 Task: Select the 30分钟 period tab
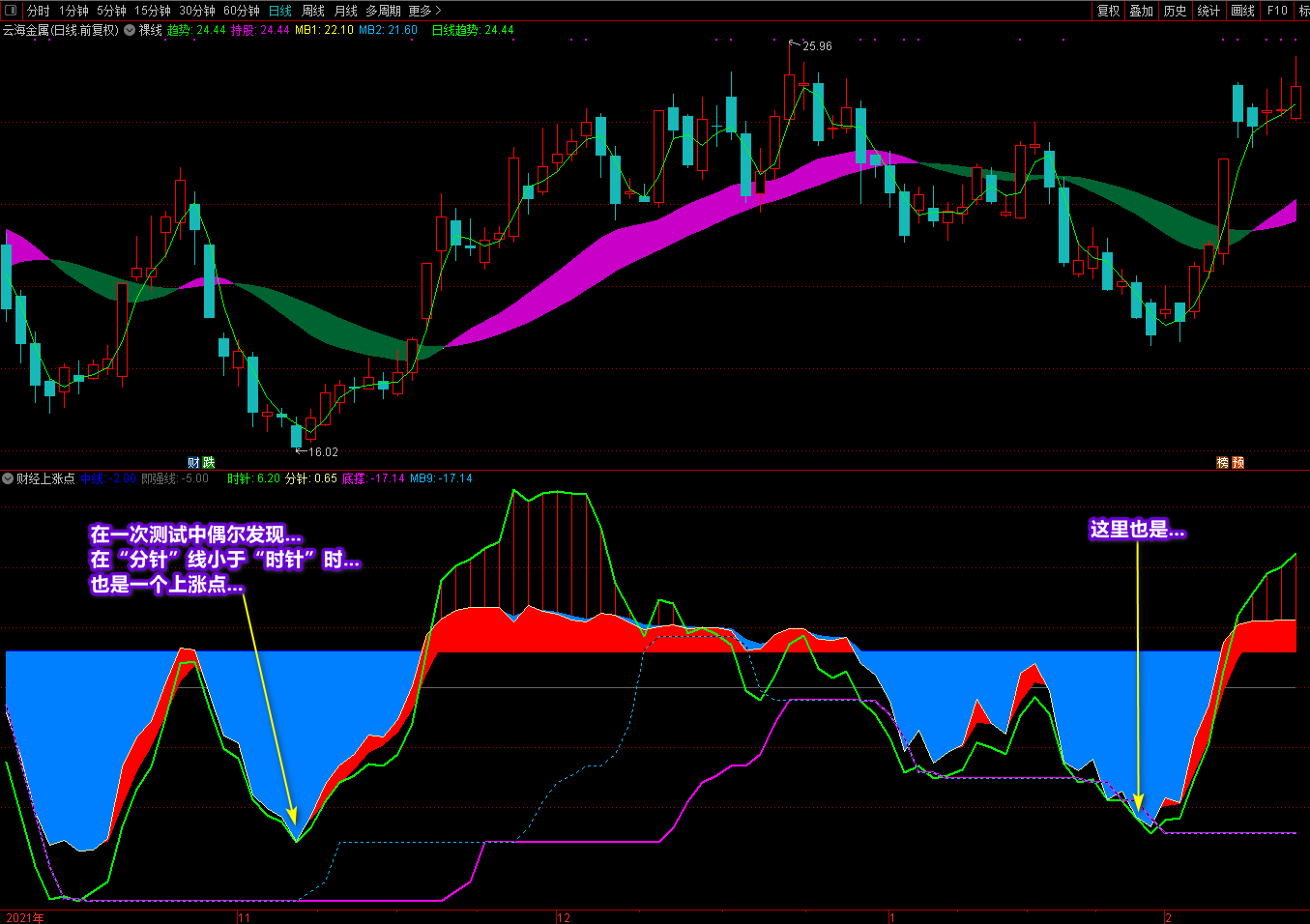coord(197,11)
